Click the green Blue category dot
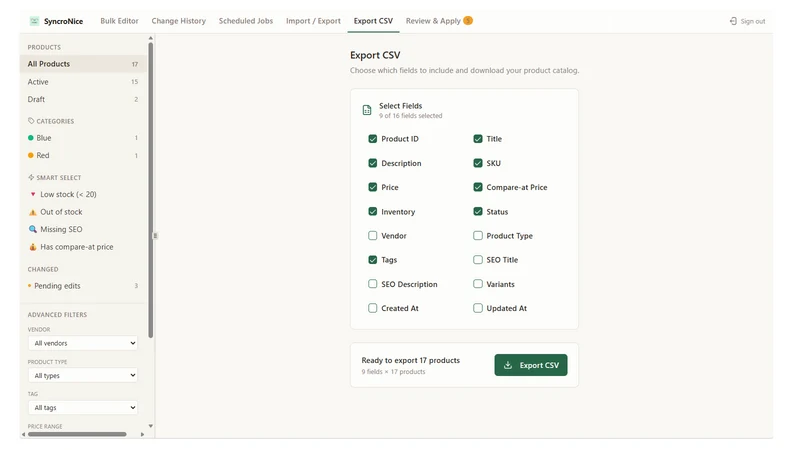The width and height of the screenshot is (800, 450). pos(31,138)
